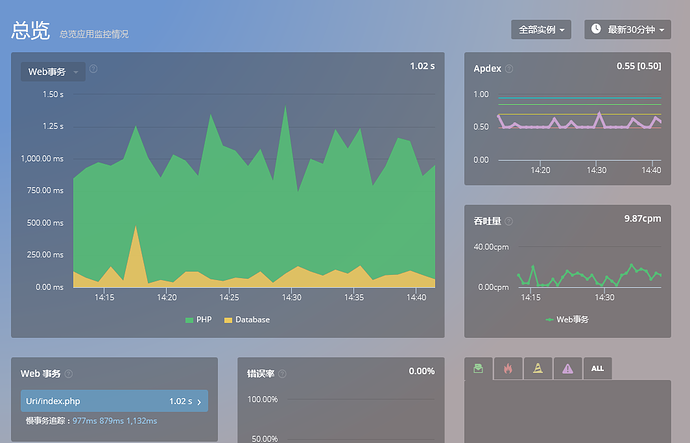Viewport: 690px width, 443px height.
Task: Click help icon next to Apdex title
Action: click(x=509, y=69)
